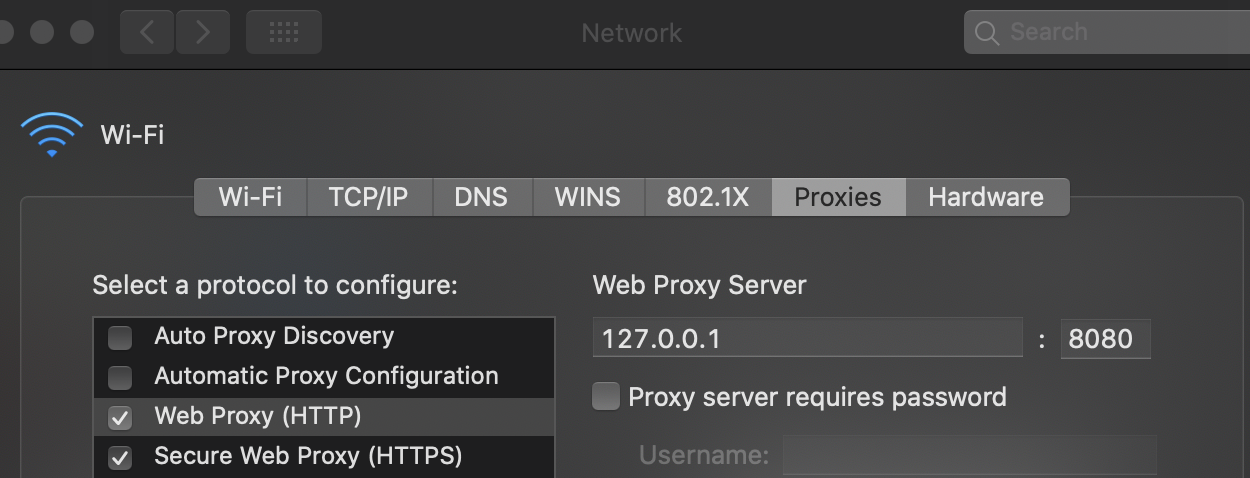Switch to the Hardware tab
This screenshot has height=478, width=1250.
click(x=986, y=197)
